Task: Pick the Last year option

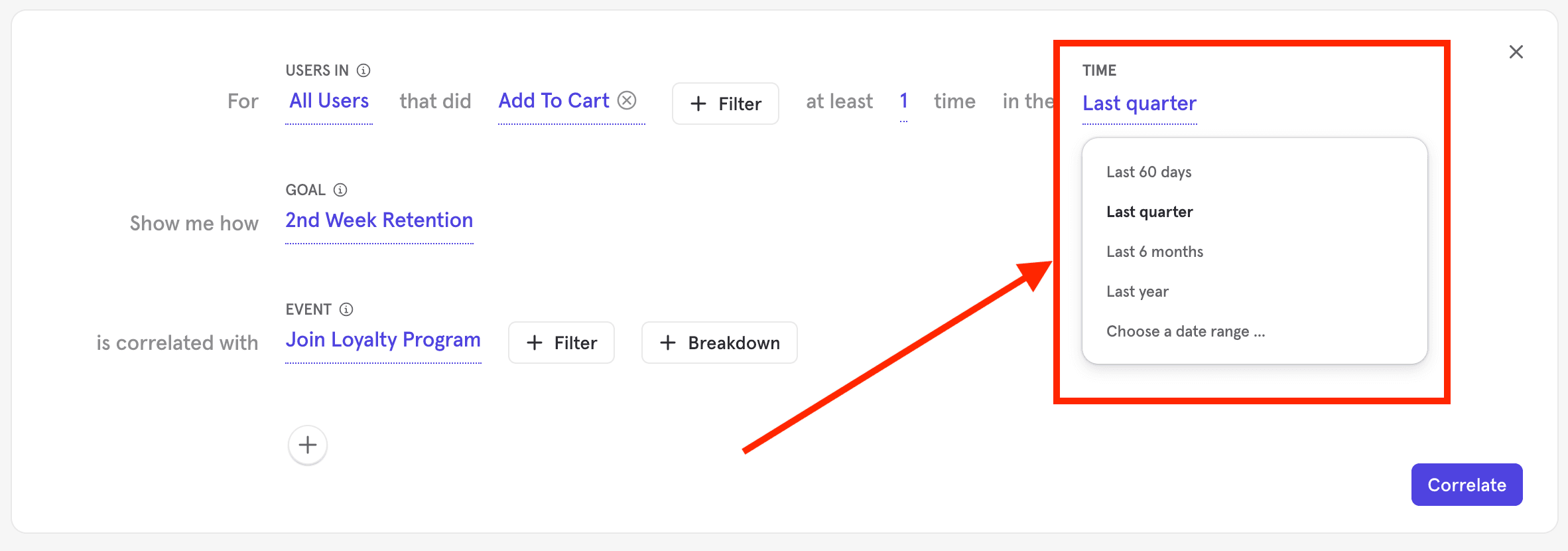Action: (x=1137, y=292)
